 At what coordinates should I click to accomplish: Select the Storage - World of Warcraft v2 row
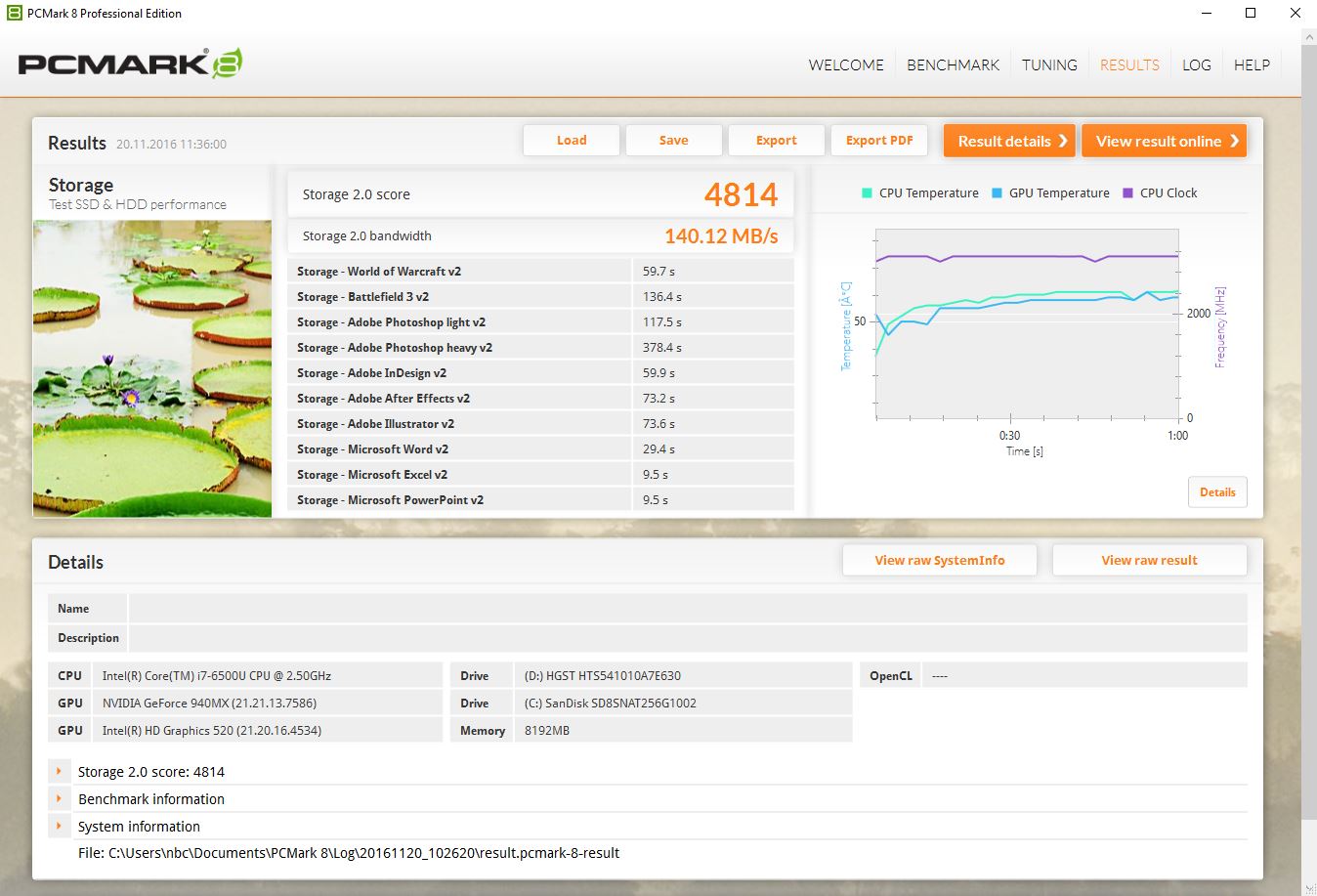pyautogui.click(x=540, y=271)
